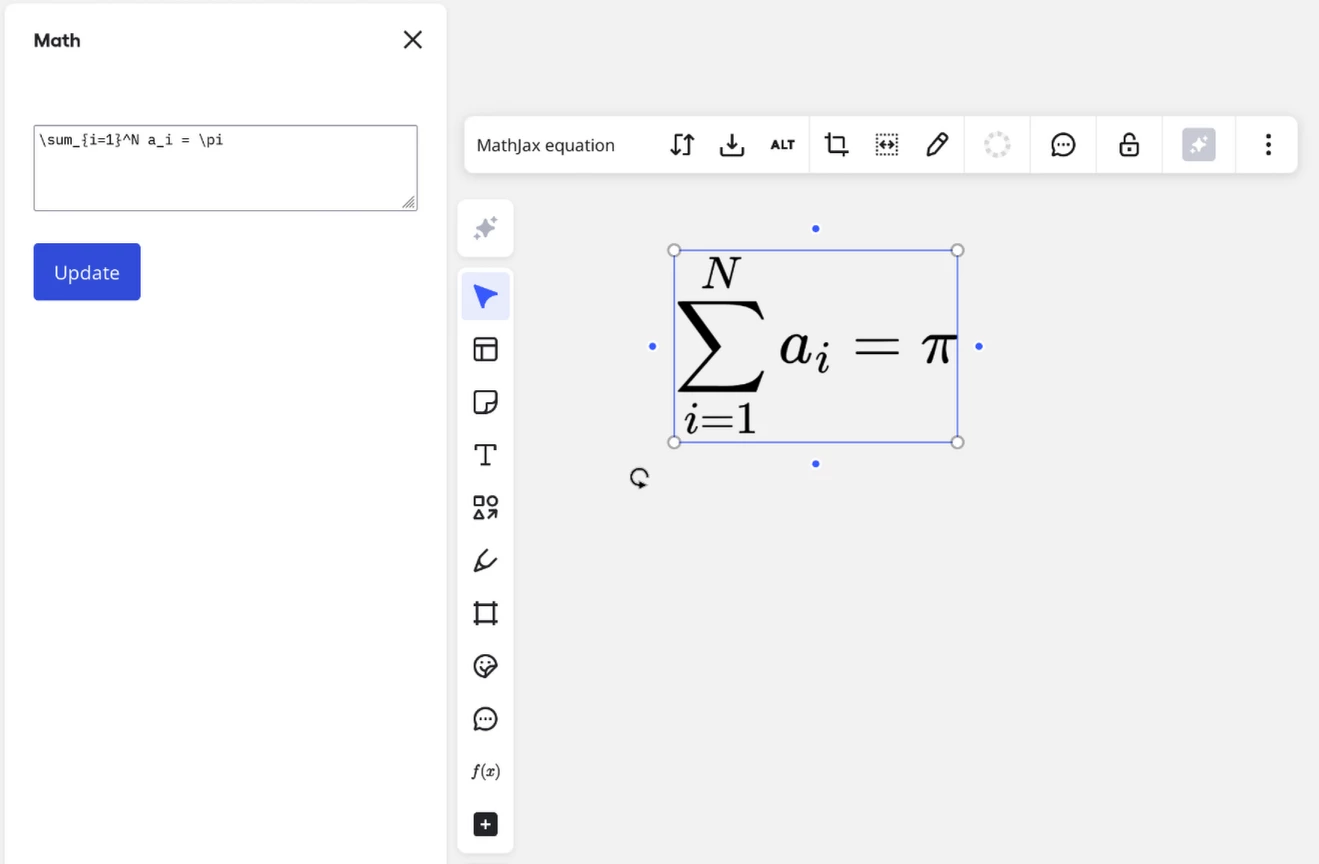Click the rendered summation equation
Screen dimensions: 1319x864
point(816,346)
